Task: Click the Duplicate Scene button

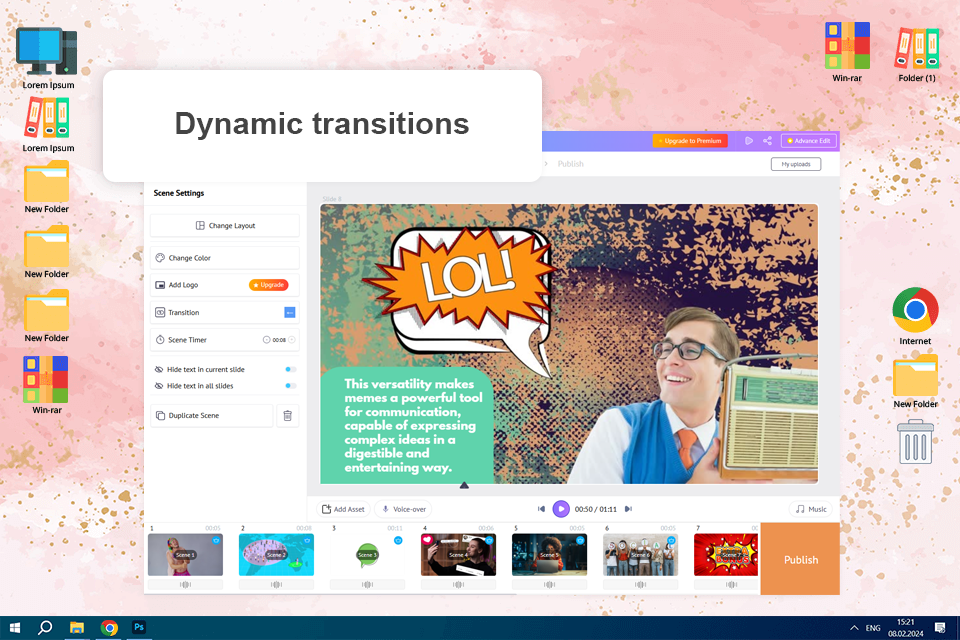Action: 211,415
